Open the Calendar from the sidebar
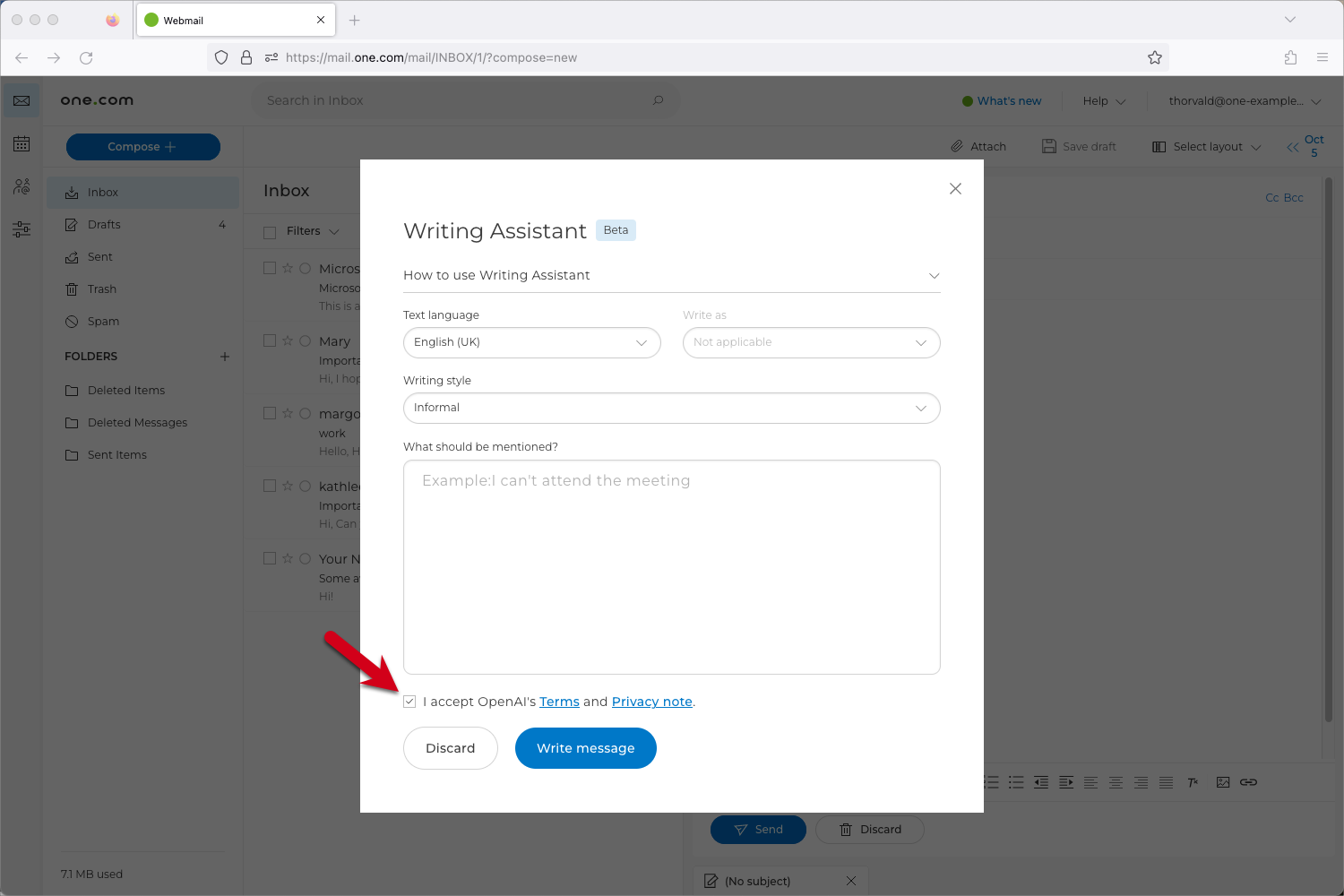The height and width of the screenshot is (896, 1344). [x=21, y=143]
